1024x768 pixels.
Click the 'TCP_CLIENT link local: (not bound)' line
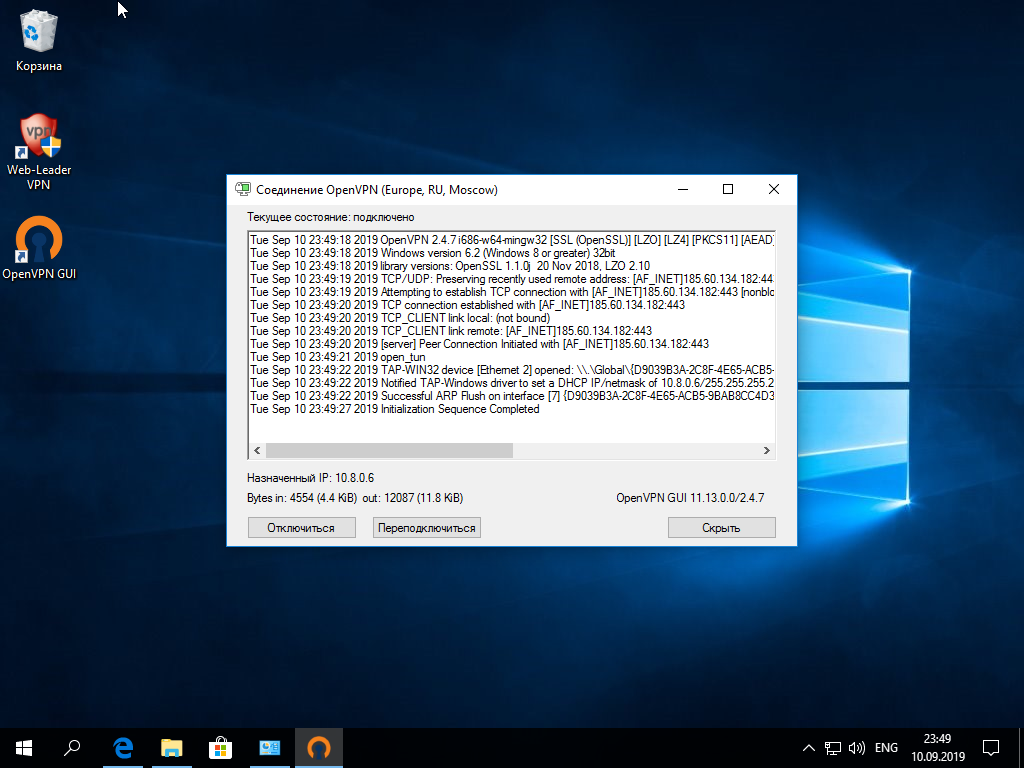coord(400,318)
